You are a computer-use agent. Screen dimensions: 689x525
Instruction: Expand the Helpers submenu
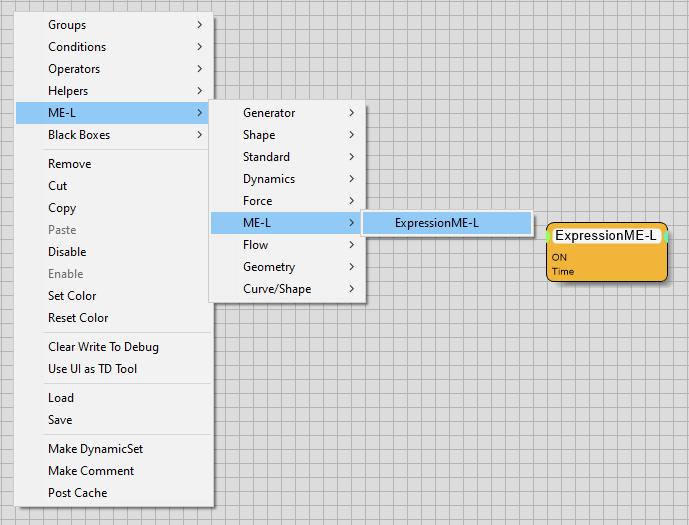(68, 91)
